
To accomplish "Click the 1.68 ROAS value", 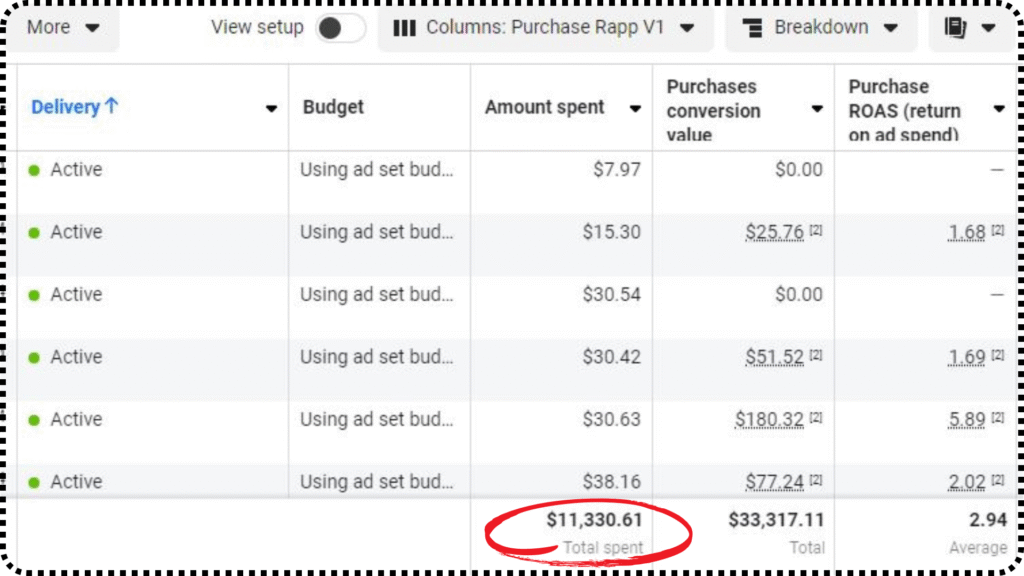I will (966, 232).
